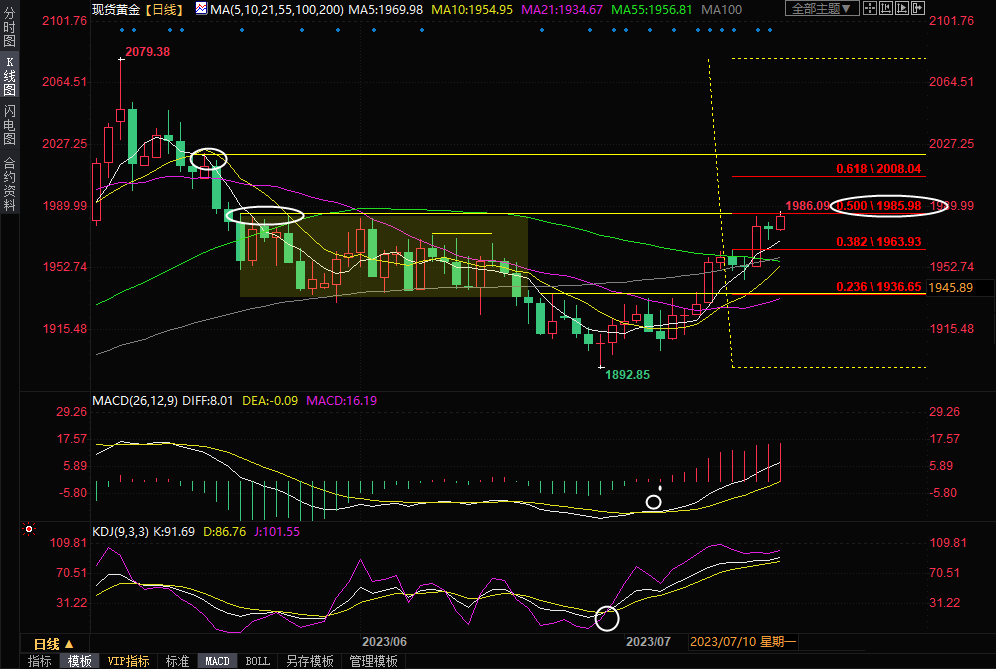
Task: Switch to the 分时图 side tab
Action: (x=9, y=31)
